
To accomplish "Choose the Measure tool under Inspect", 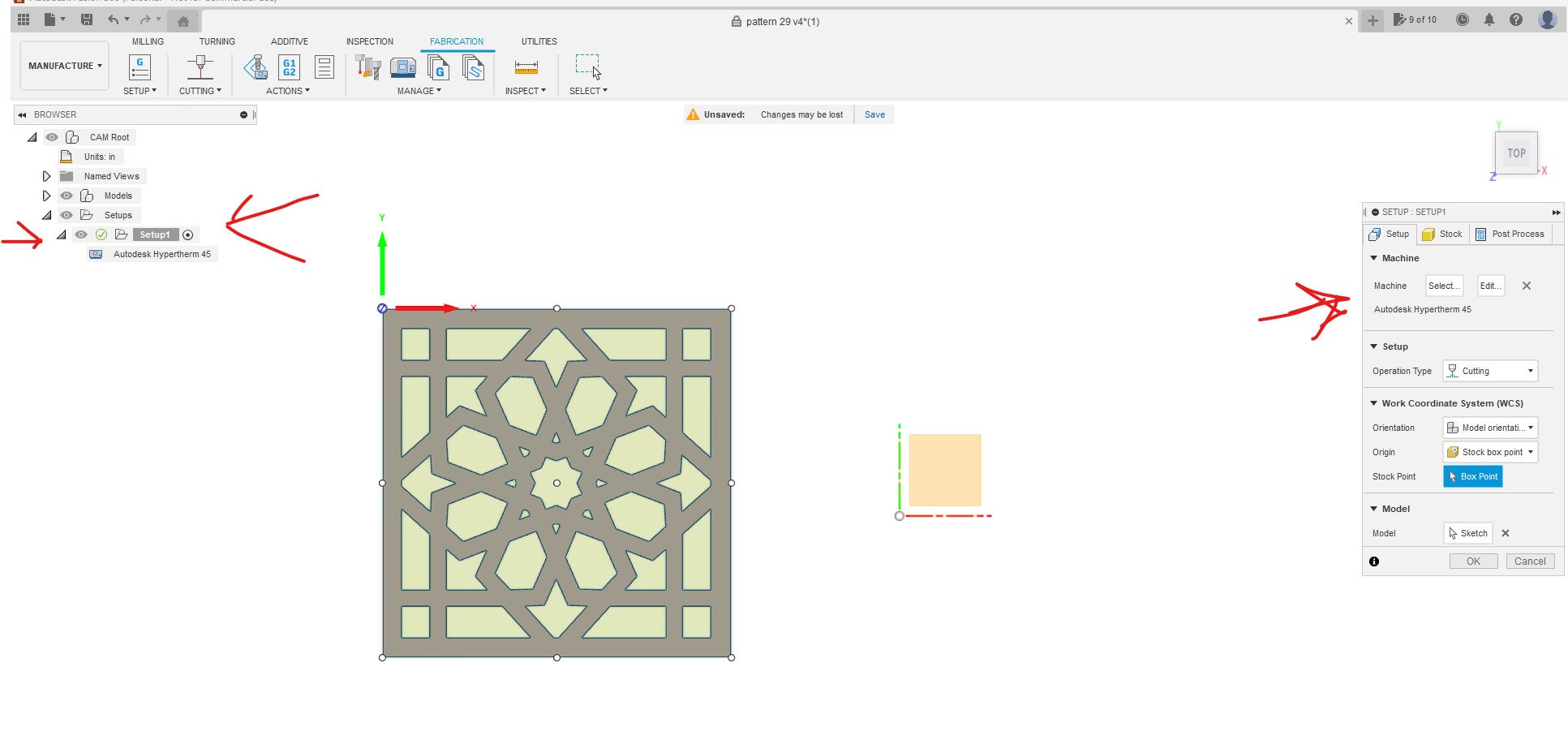I will point(526,67).
